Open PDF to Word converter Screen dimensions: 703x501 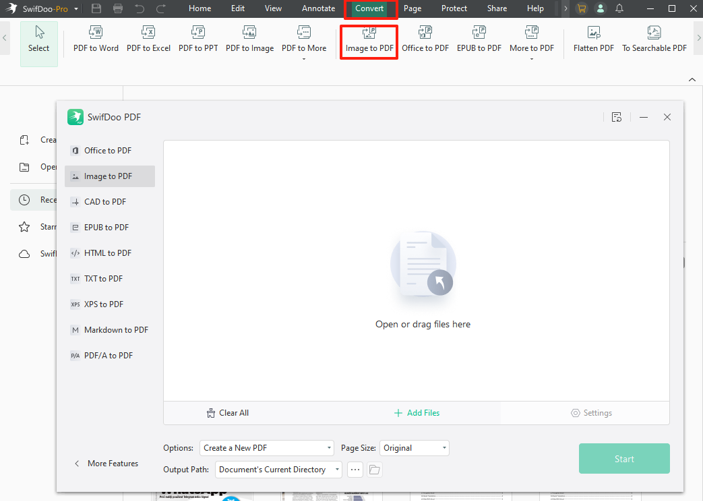[95, 39]
